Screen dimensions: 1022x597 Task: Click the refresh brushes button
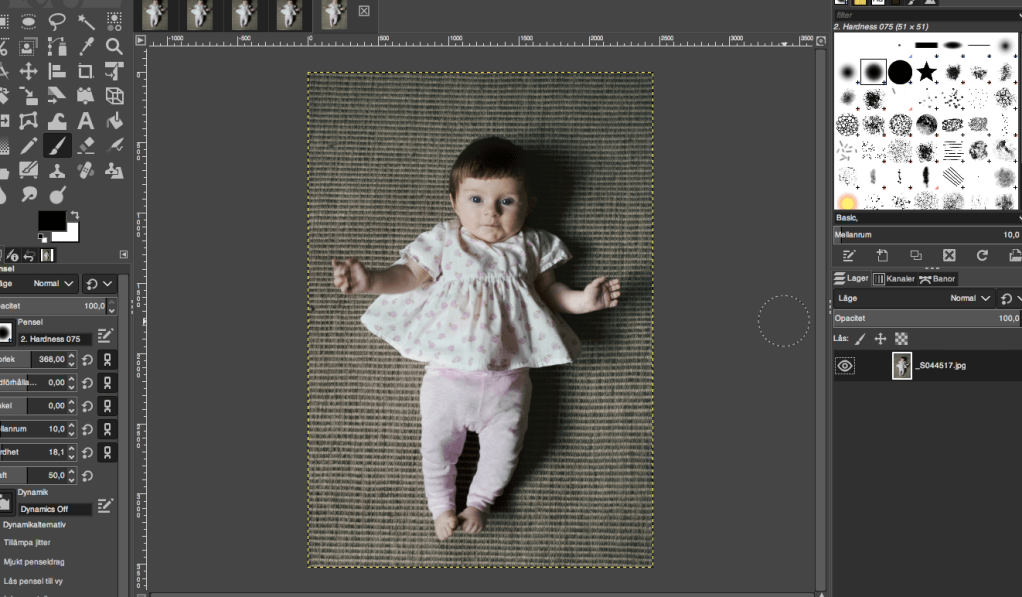point(983,256)
